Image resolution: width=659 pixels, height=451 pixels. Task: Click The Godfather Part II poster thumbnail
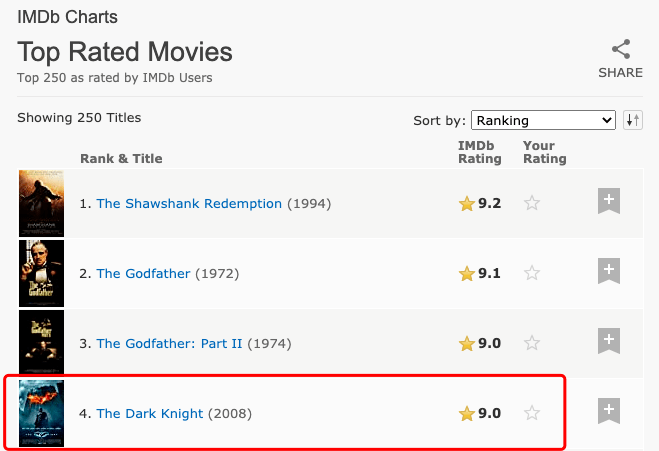(x=42, y=343)
